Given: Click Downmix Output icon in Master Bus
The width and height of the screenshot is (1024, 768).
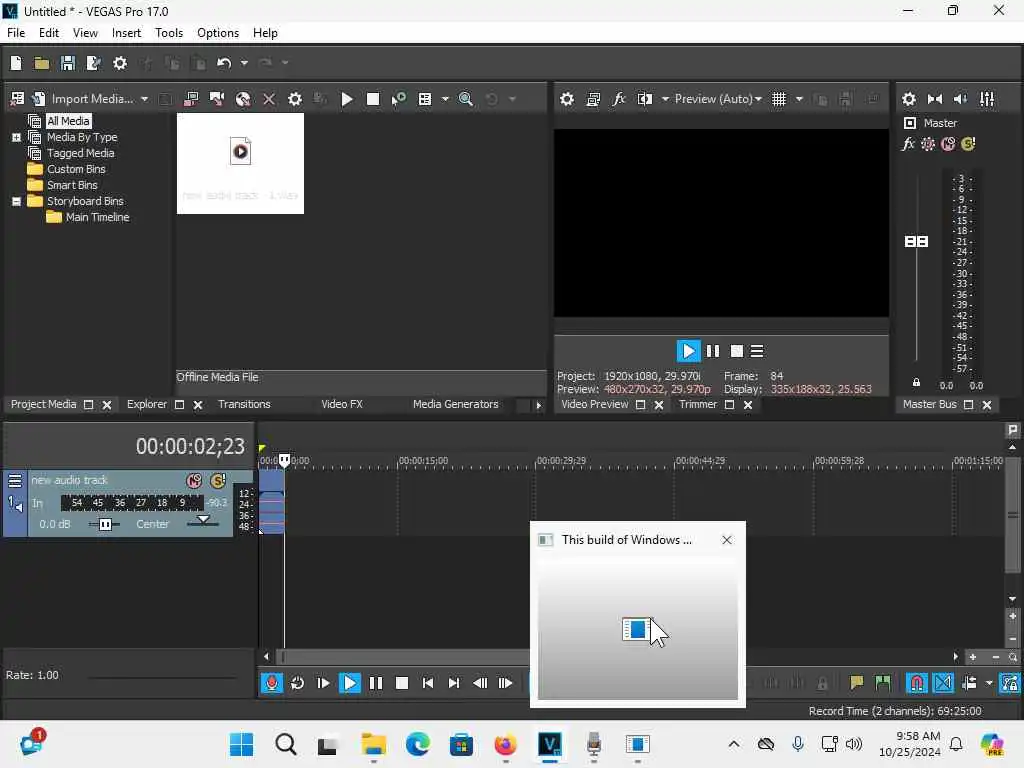Looking at the screenshot, I should [935, 99].
